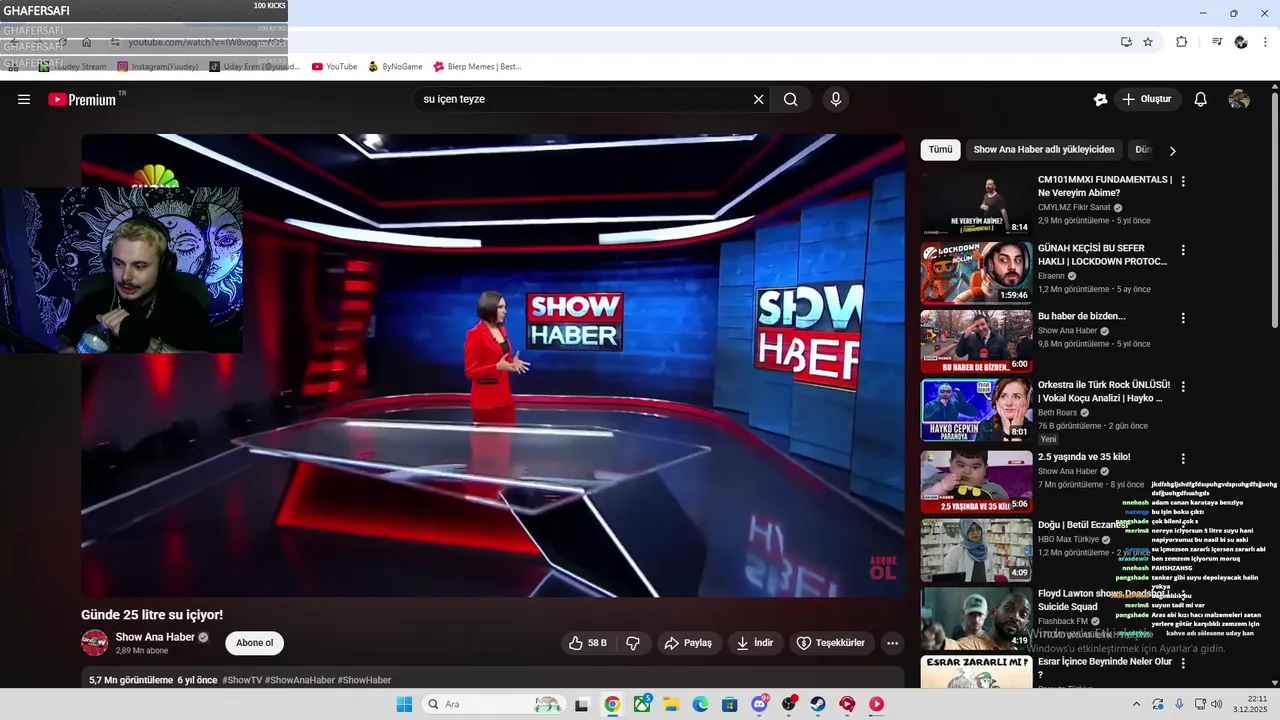This screenshot has width=1280, height=720.
Task: Click the in-video ABONE OL watermark
Action: (882, 568)
